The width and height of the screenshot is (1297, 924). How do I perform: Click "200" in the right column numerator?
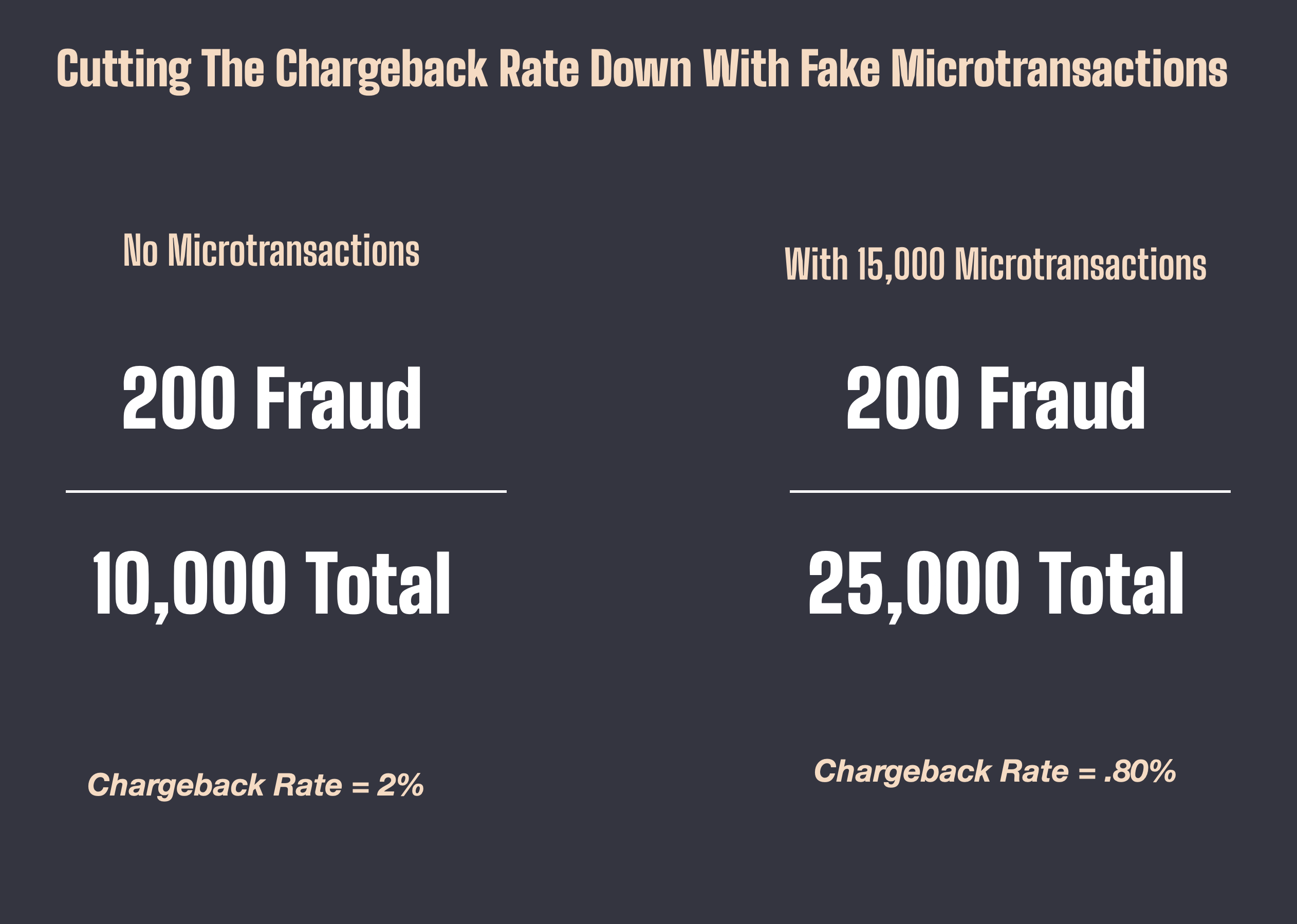(903, 398)
